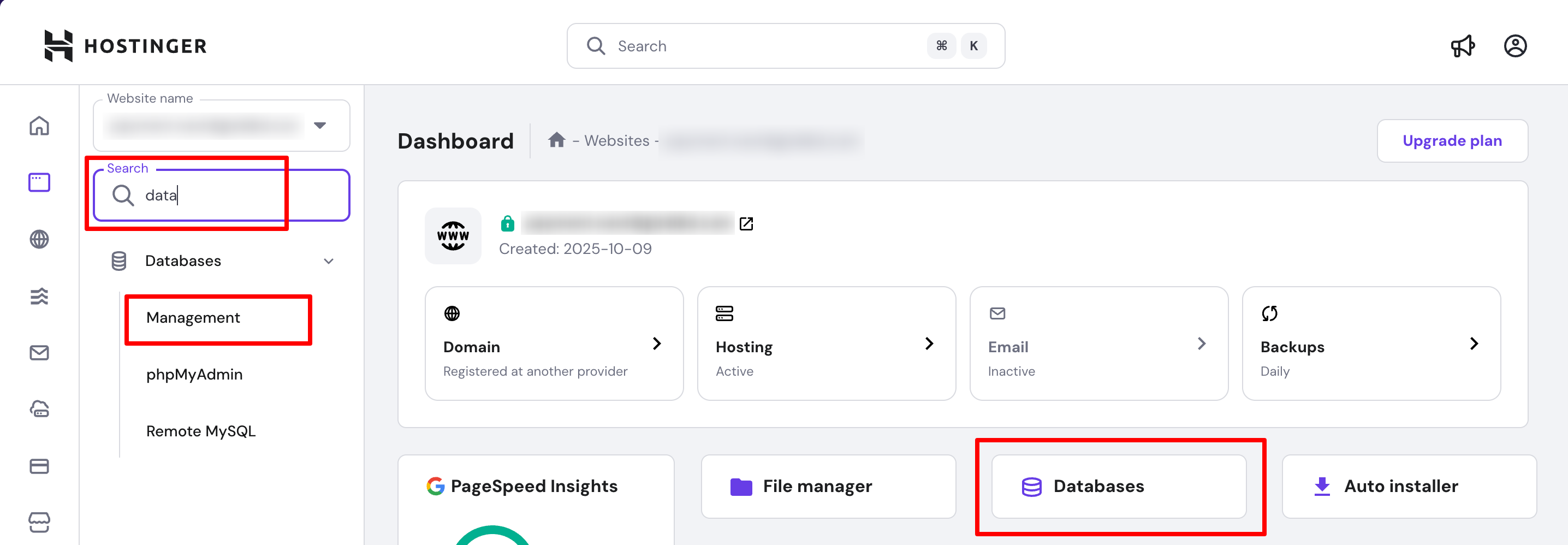Screen dimensions: 1568x545
Task: Open the Domains globe icon in sidebar
Action: pos(39,239)
